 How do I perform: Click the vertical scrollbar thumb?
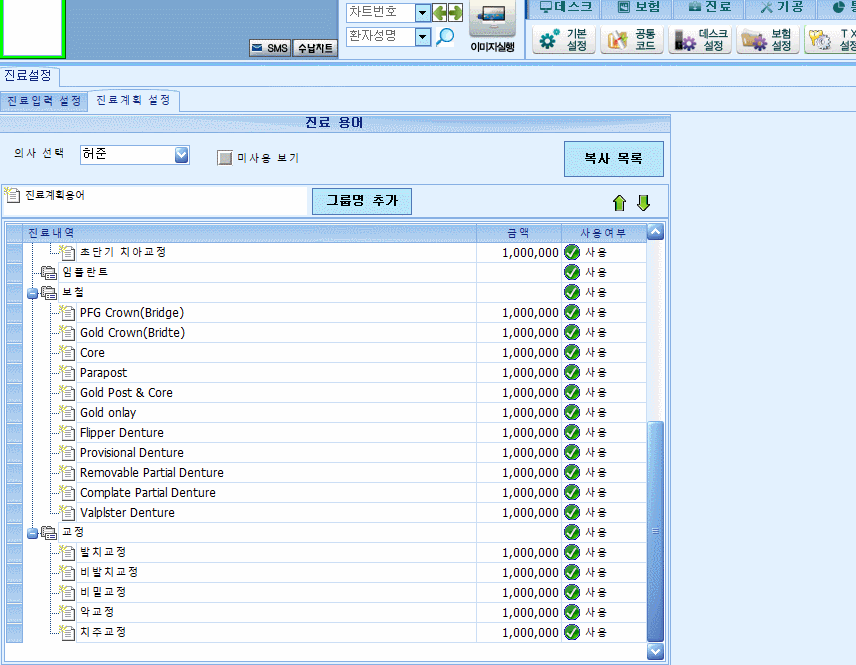[x=655, y=531]
